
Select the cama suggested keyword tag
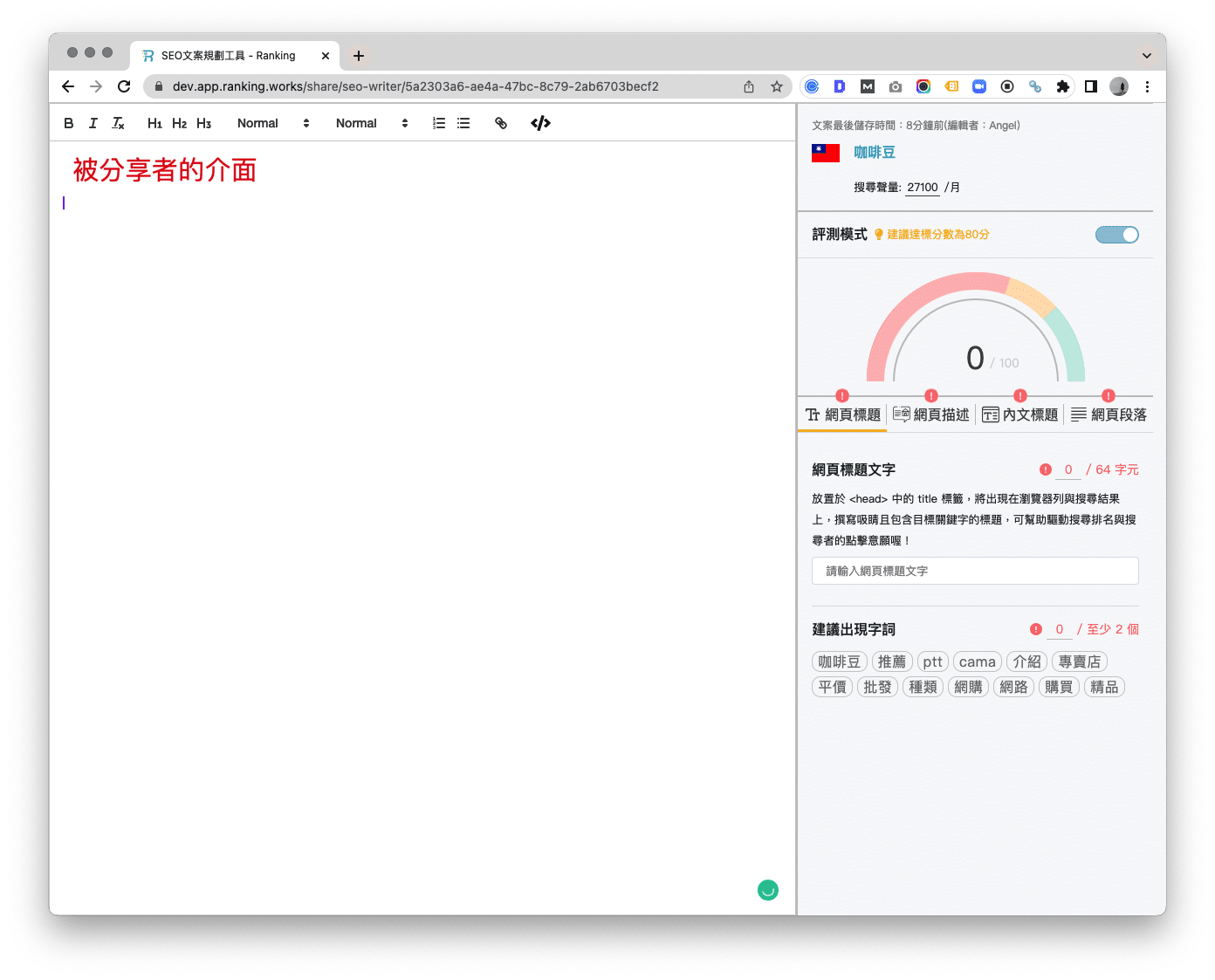tap(977, 661)
